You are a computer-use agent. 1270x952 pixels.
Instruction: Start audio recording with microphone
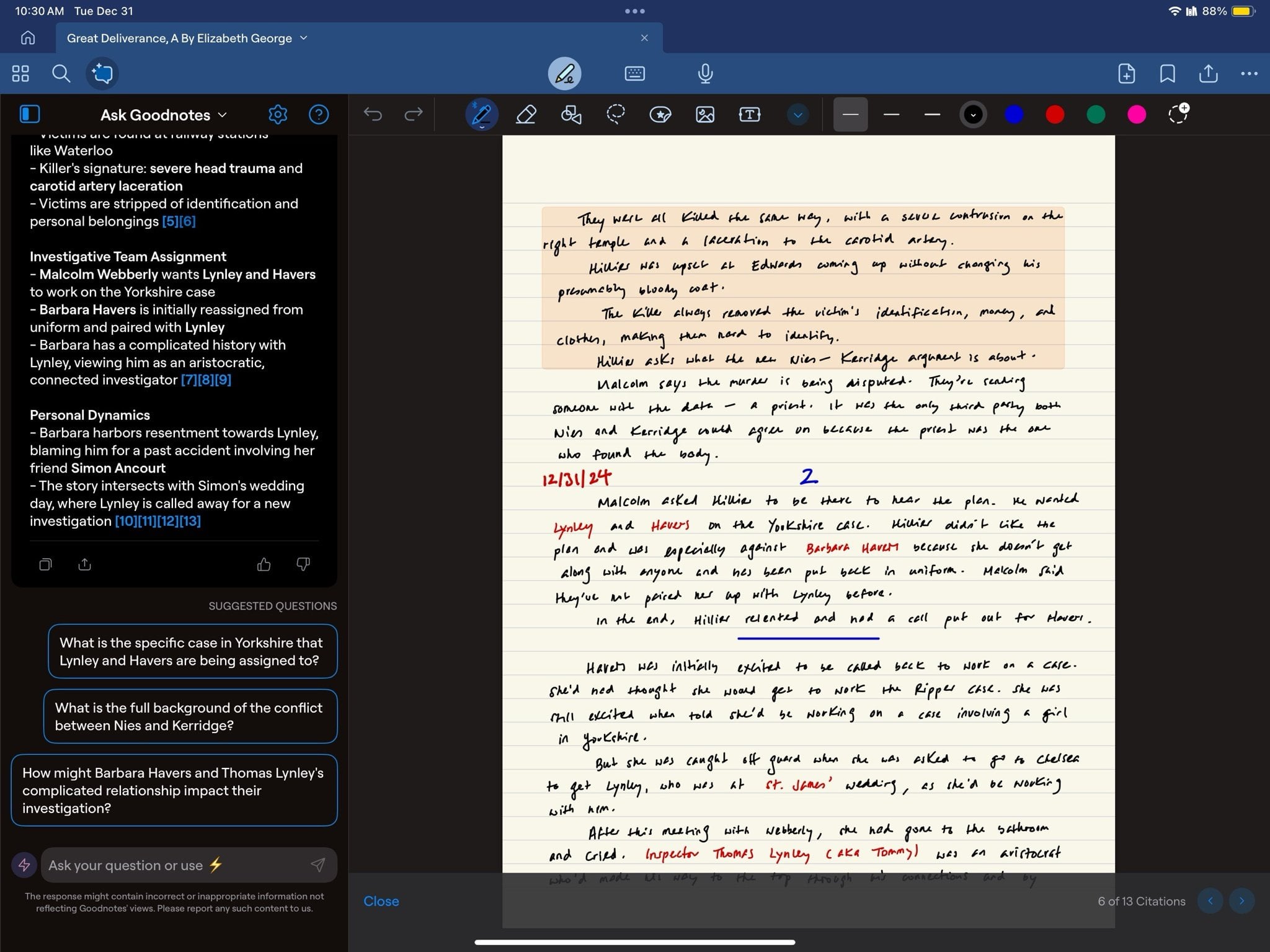pos(705,74)
